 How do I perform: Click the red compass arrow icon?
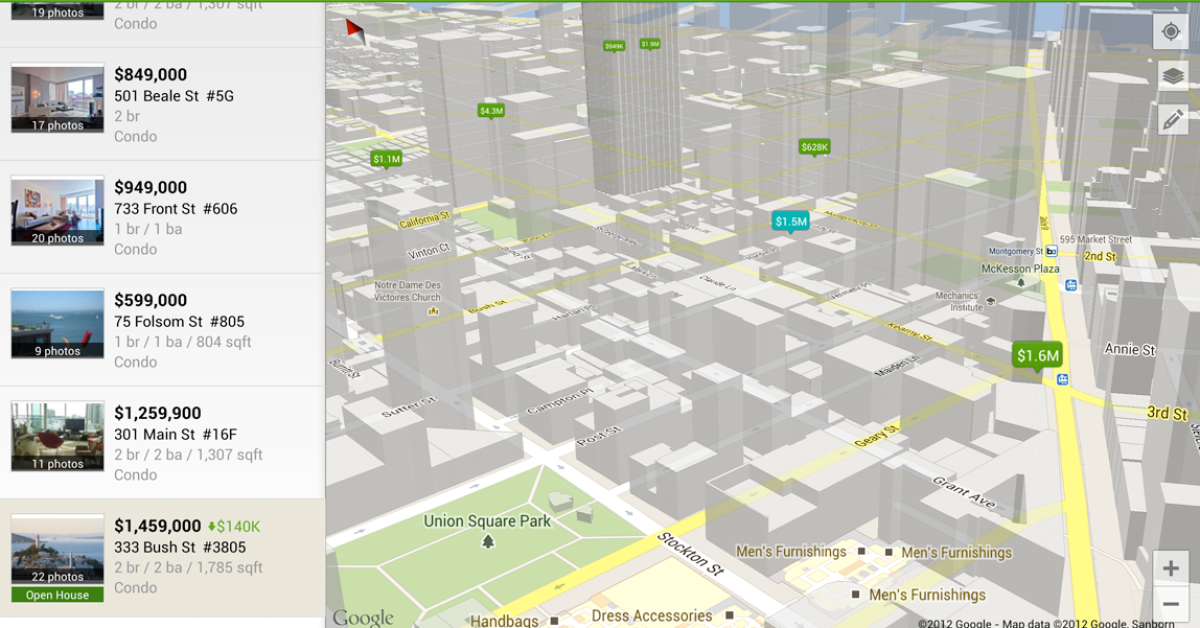tap(355, 32)
